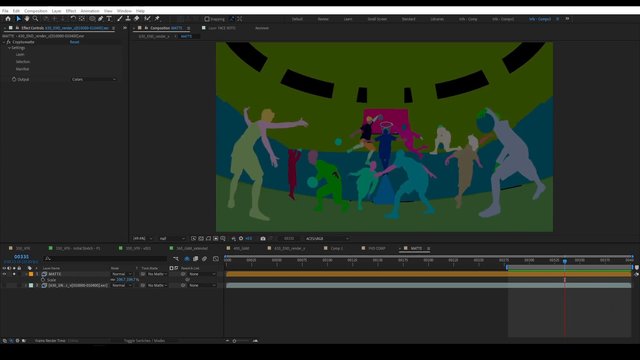Collapse the Settings group twirl
Image resolution: width=640 pixels, height=360 pixels.
(9, 48)
